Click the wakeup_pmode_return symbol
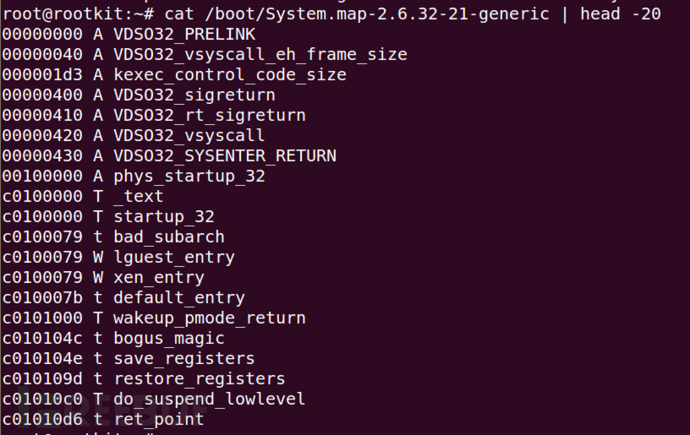Image resolution: width=690 pixels, height=435 pixels. (x=209, y=318)
